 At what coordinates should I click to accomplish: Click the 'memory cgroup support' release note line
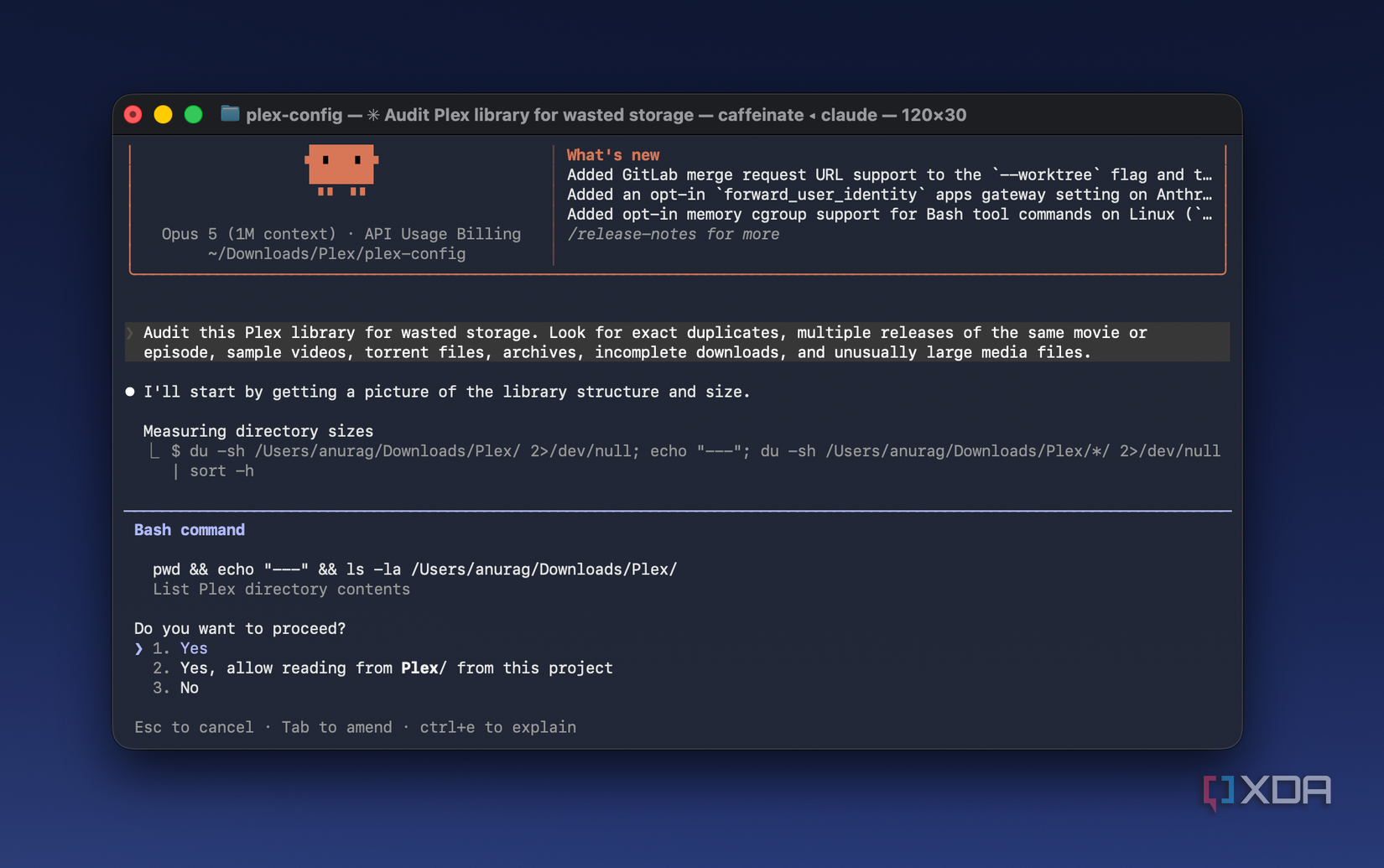pyautogui.click(x=889, y=215)
